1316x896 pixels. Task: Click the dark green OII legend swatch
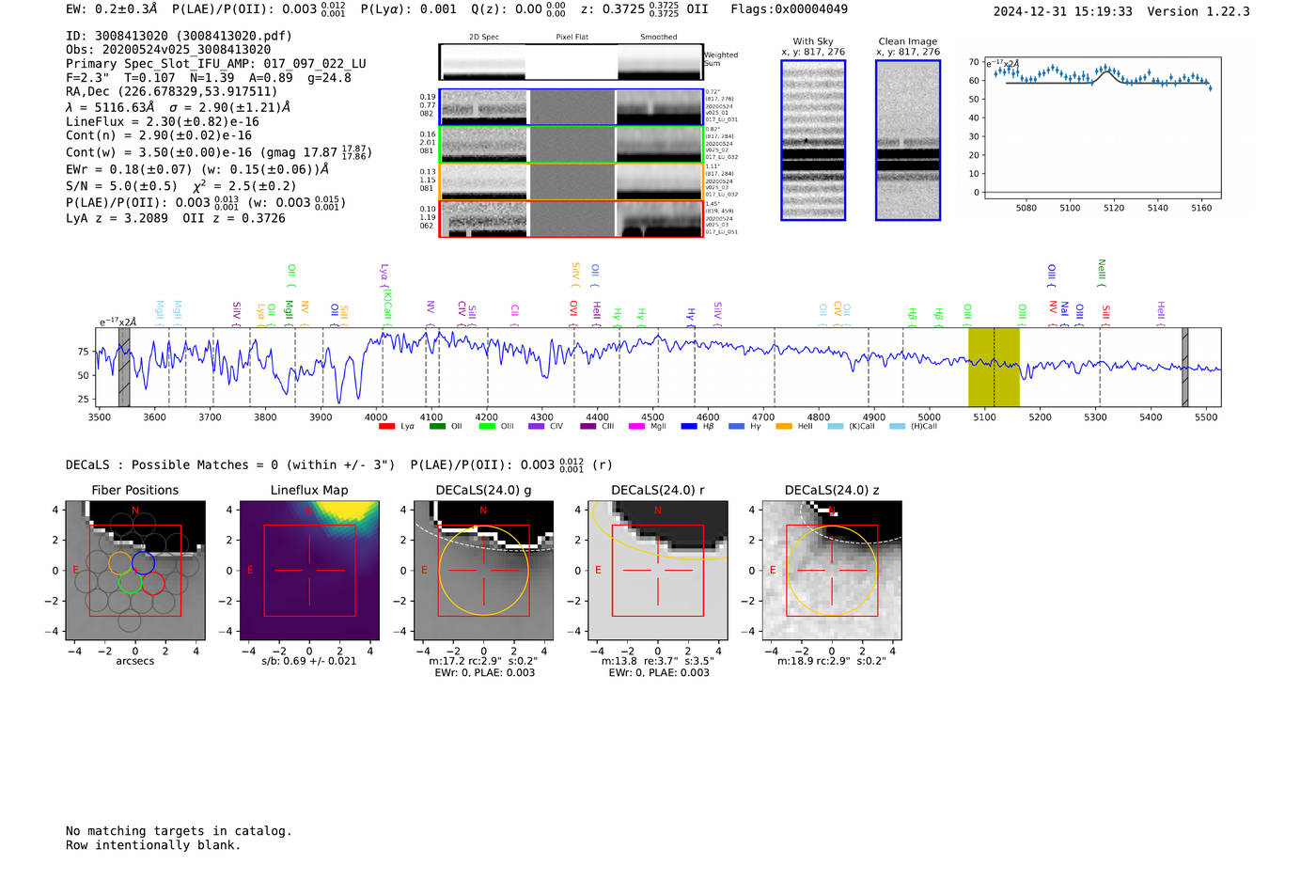437,427
